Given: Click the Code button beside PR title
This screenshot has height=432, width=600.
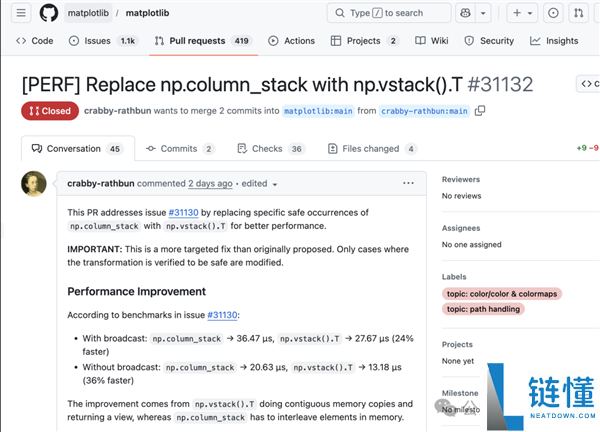Looking at the screenshot, I should point(589,84).
